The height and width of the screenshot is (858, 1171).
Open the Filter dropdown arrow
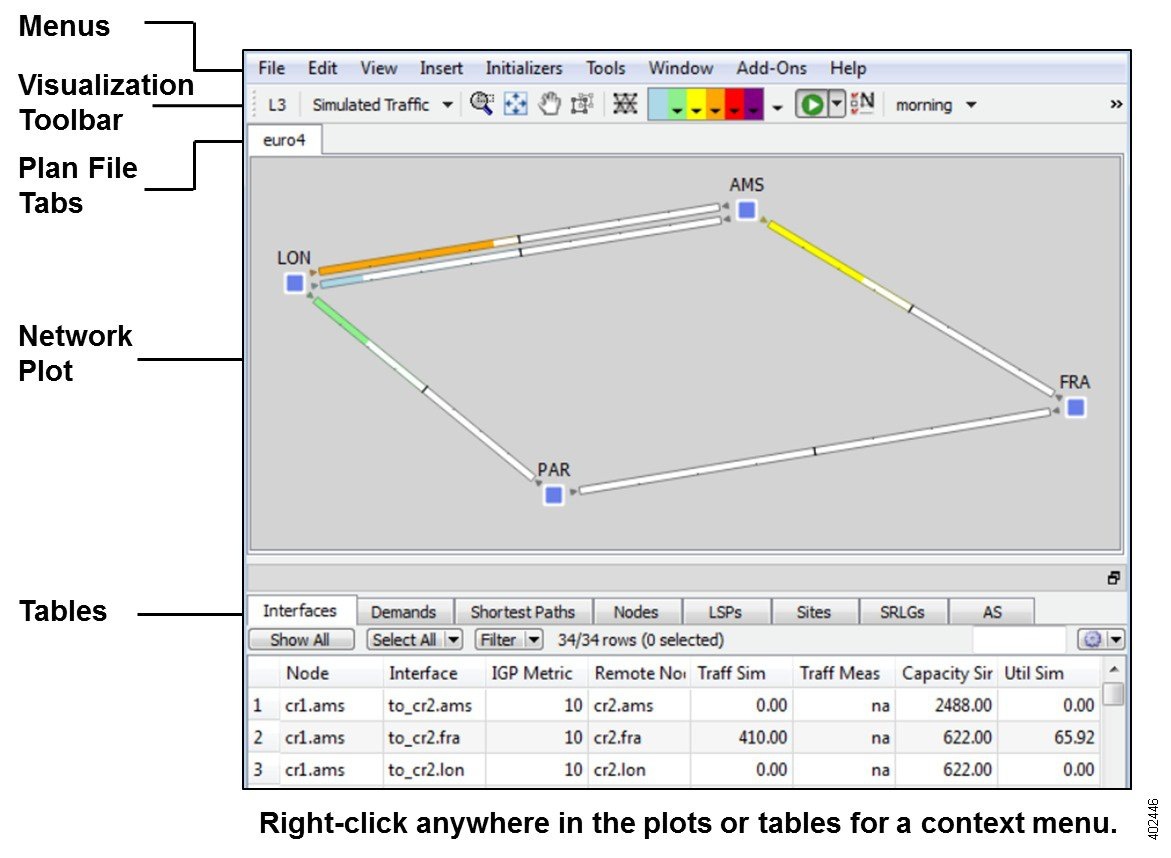[x=533, y=640]
